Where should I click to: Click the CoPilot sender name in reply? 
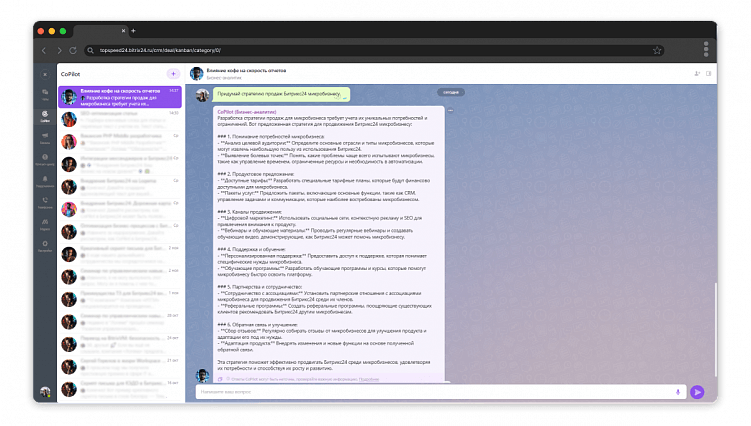coord(247,112)
